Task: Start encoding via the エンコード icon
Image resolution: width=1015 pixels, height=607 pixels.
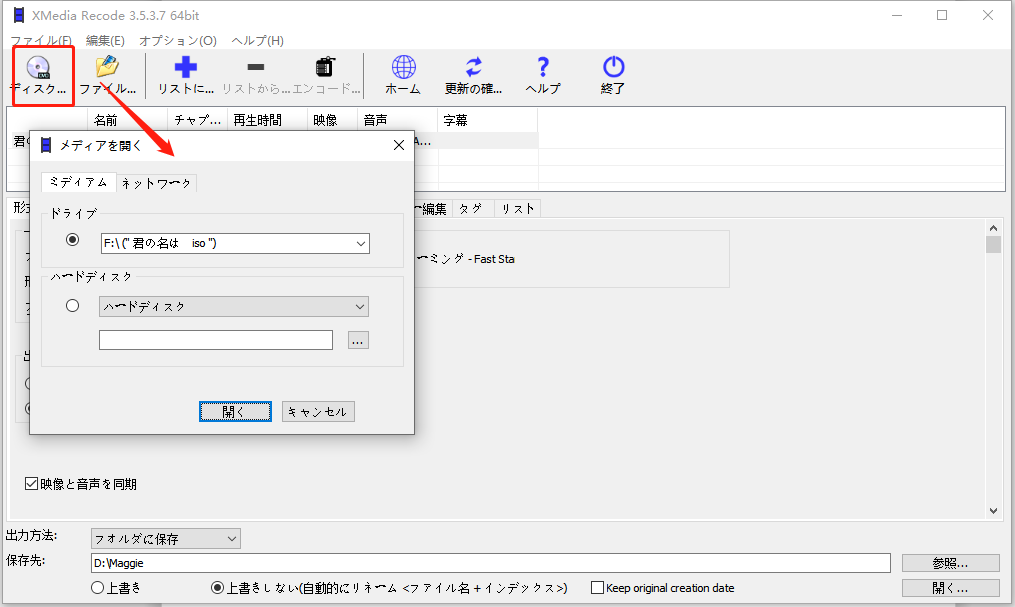Action: point(325,73)
